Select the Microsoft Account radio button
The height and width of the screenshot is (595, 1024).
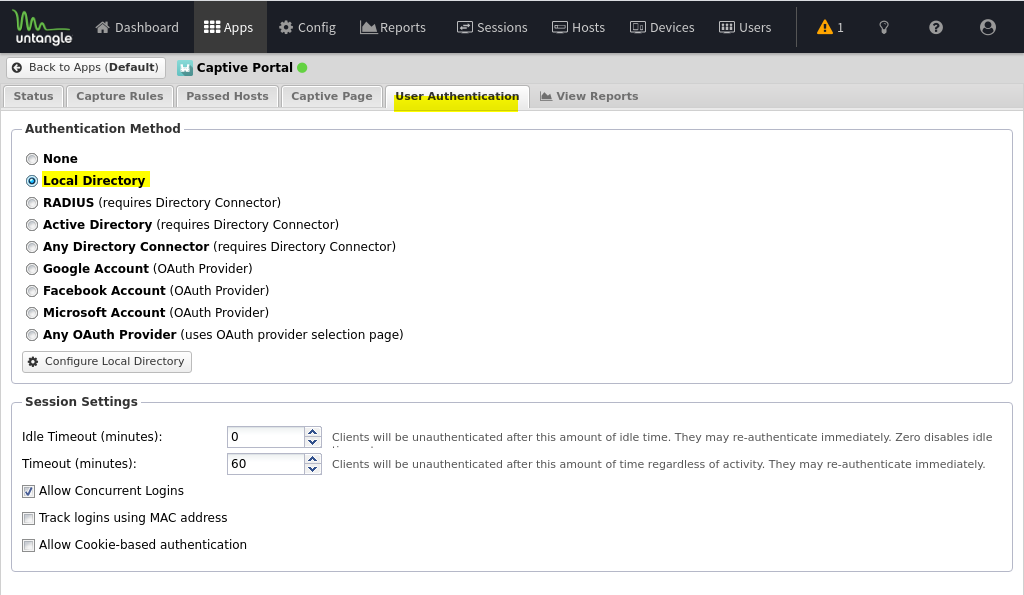tap(31, 313)
